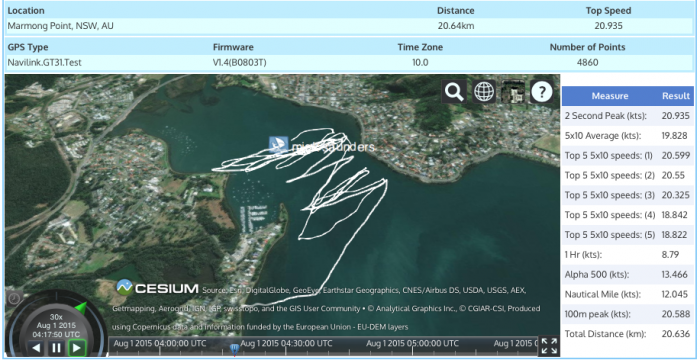
Task: Toggle fullscreen with the expand arrows icon
Action: coord(549,346)
